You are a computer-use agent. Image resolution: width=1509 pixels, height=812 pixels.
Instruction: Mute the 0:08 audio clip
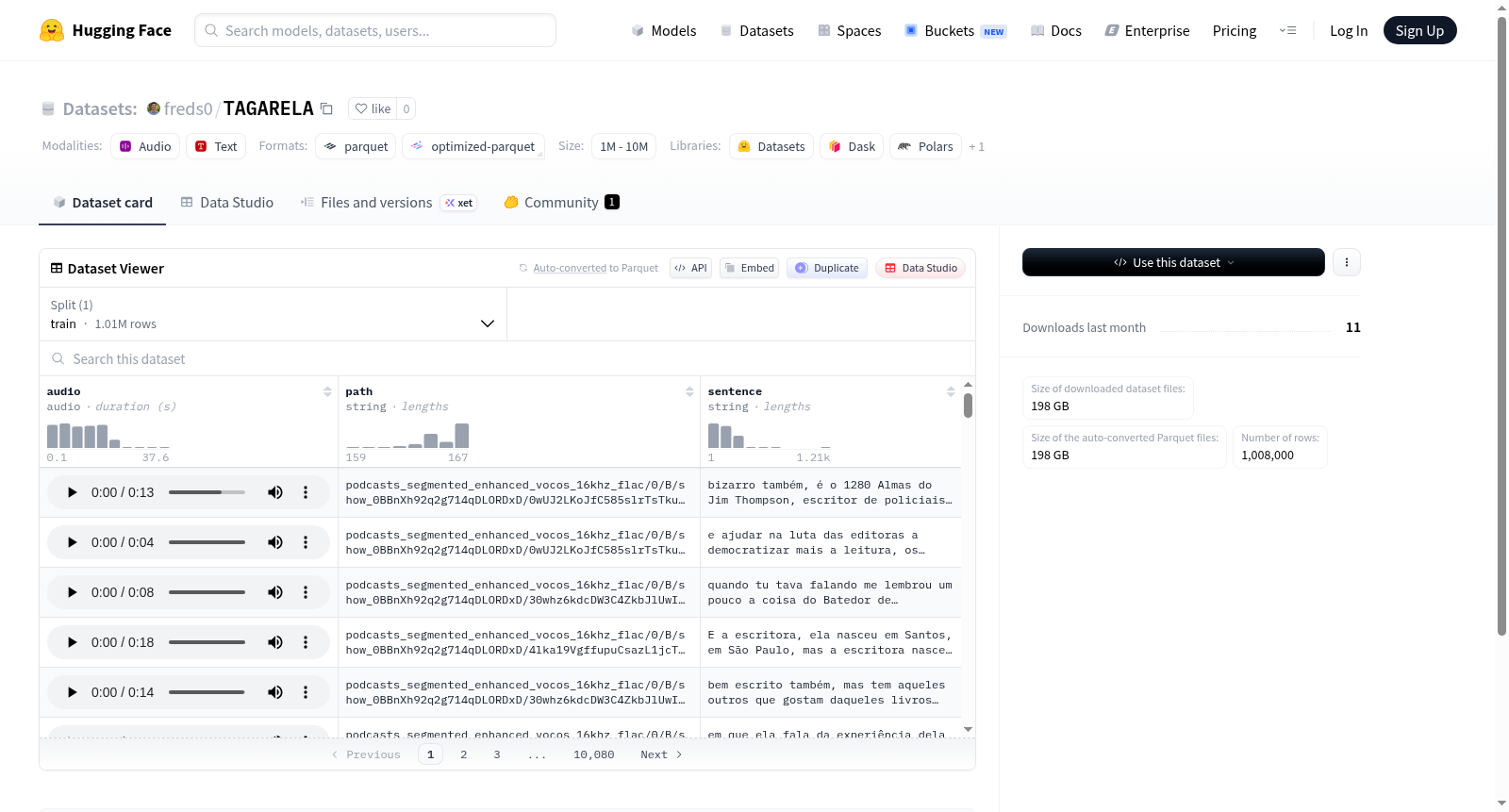pyautogui.click(x=275, y=592)
